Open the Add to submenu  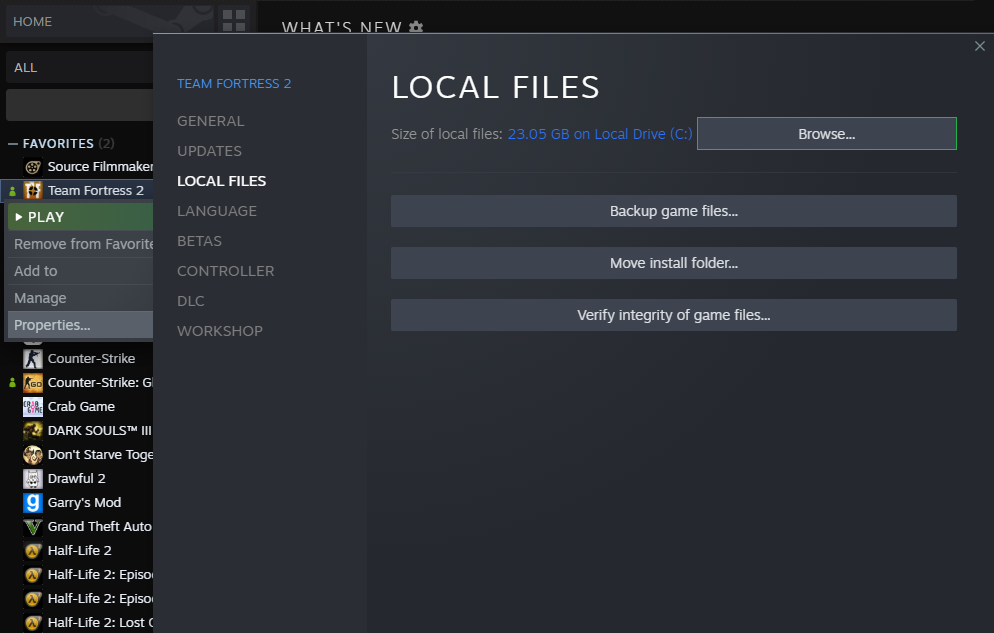coord(80,271)
